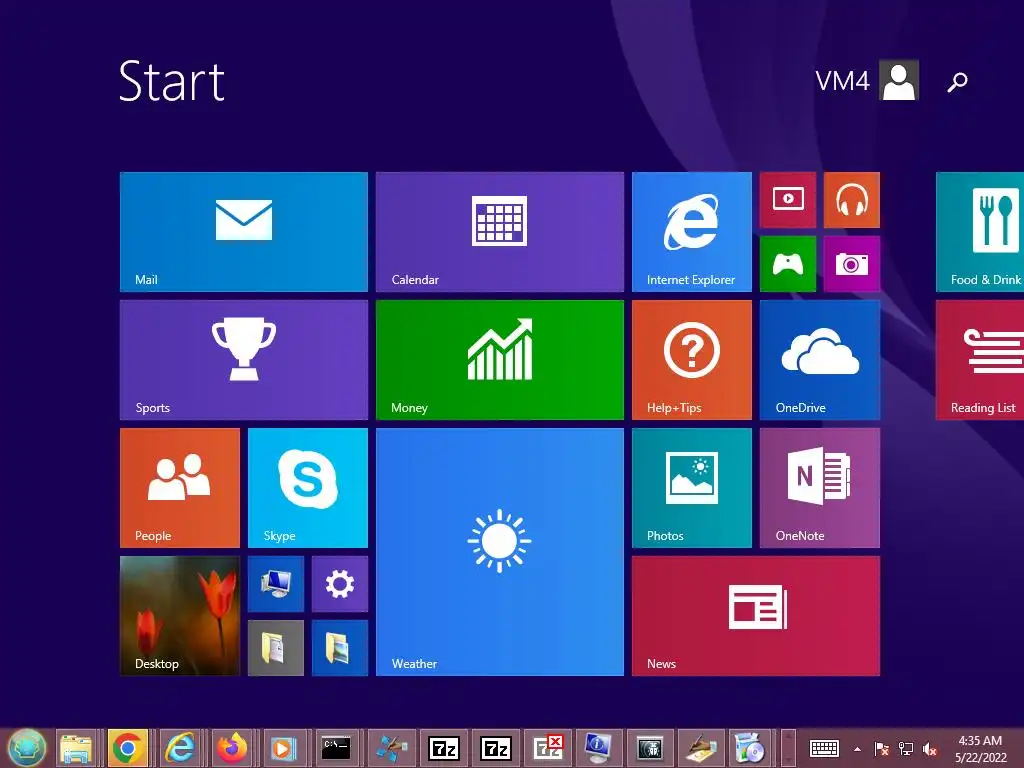Open File Explorer from the taskbar
1024x768 pixels.
[x=76, y=748]
